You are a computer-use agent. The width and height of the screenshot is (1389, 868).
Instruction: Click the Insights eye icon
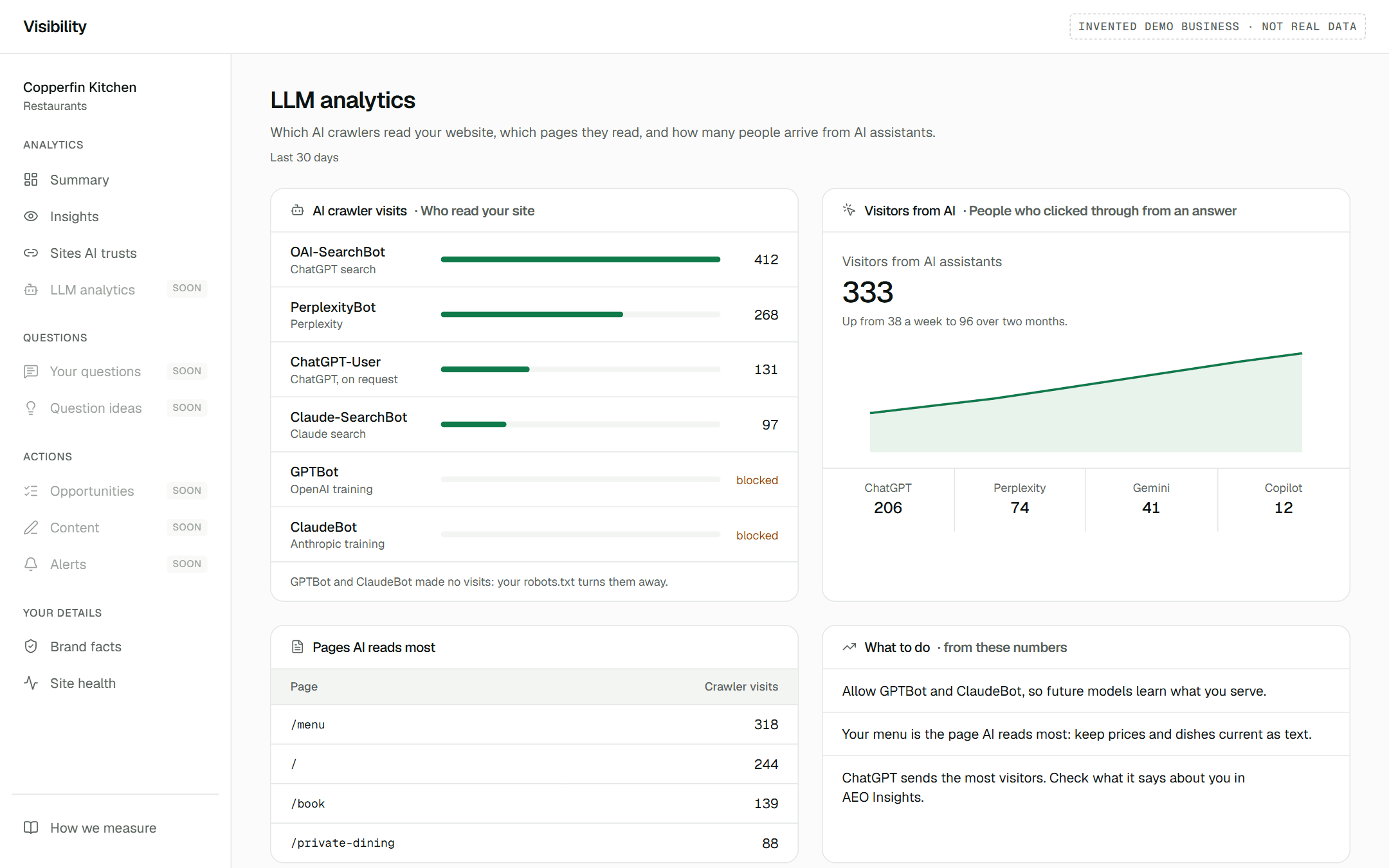point(31,216)
